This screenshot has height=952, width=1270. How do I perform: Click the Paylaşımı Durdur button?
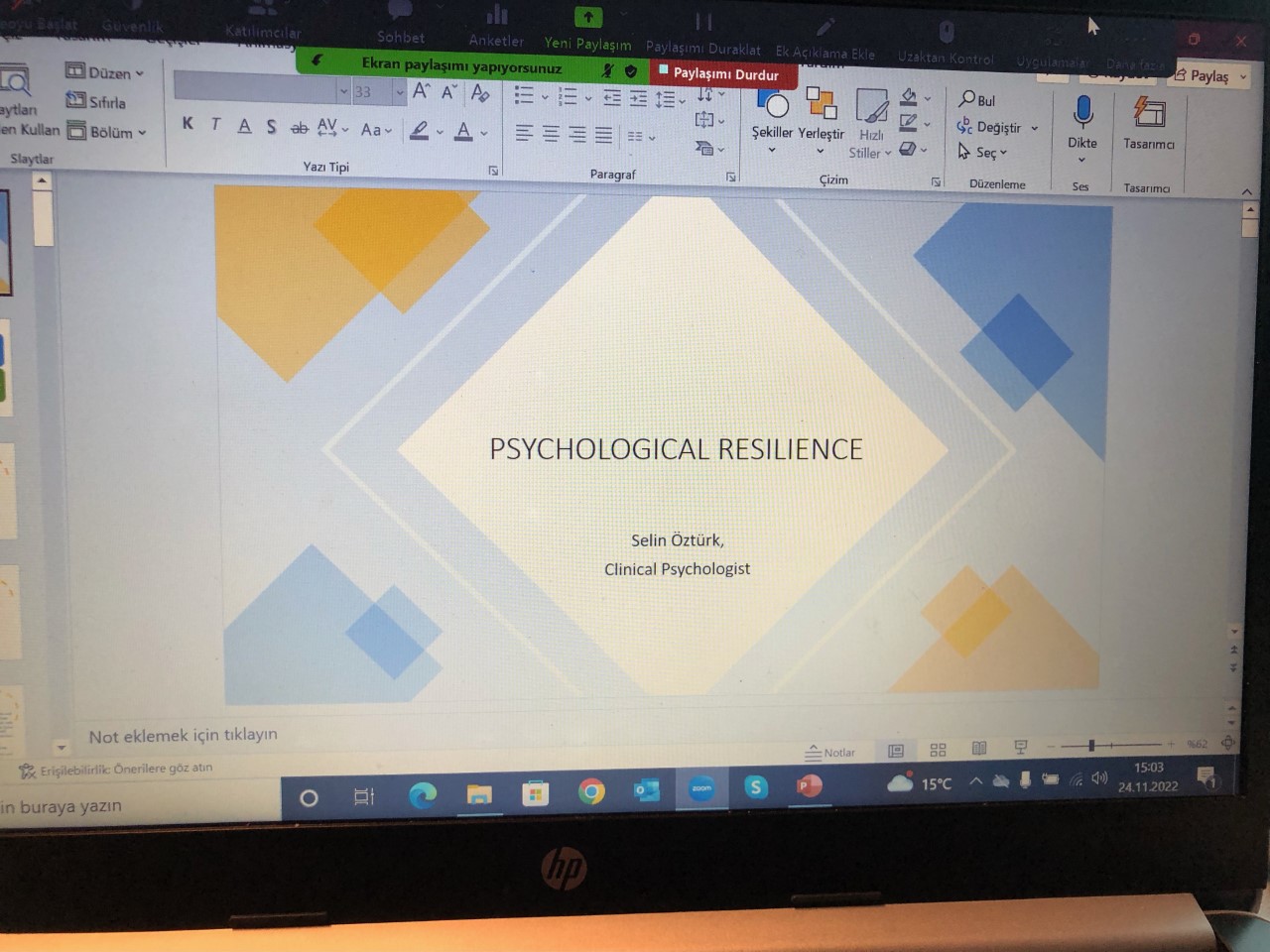pyautogui.click(x=723, y=73)
